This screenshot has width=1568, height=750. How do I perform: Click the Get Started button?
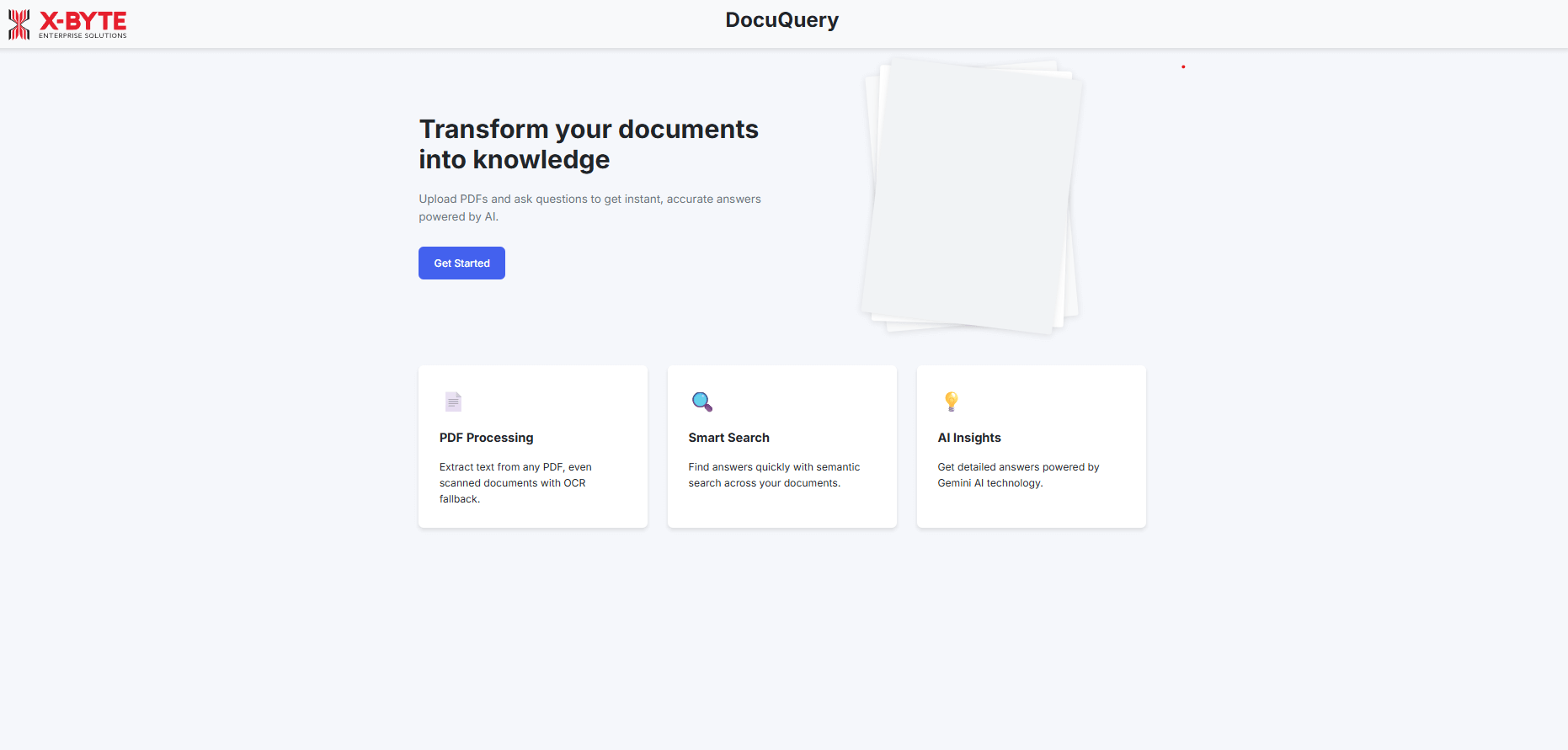(461, 263)
